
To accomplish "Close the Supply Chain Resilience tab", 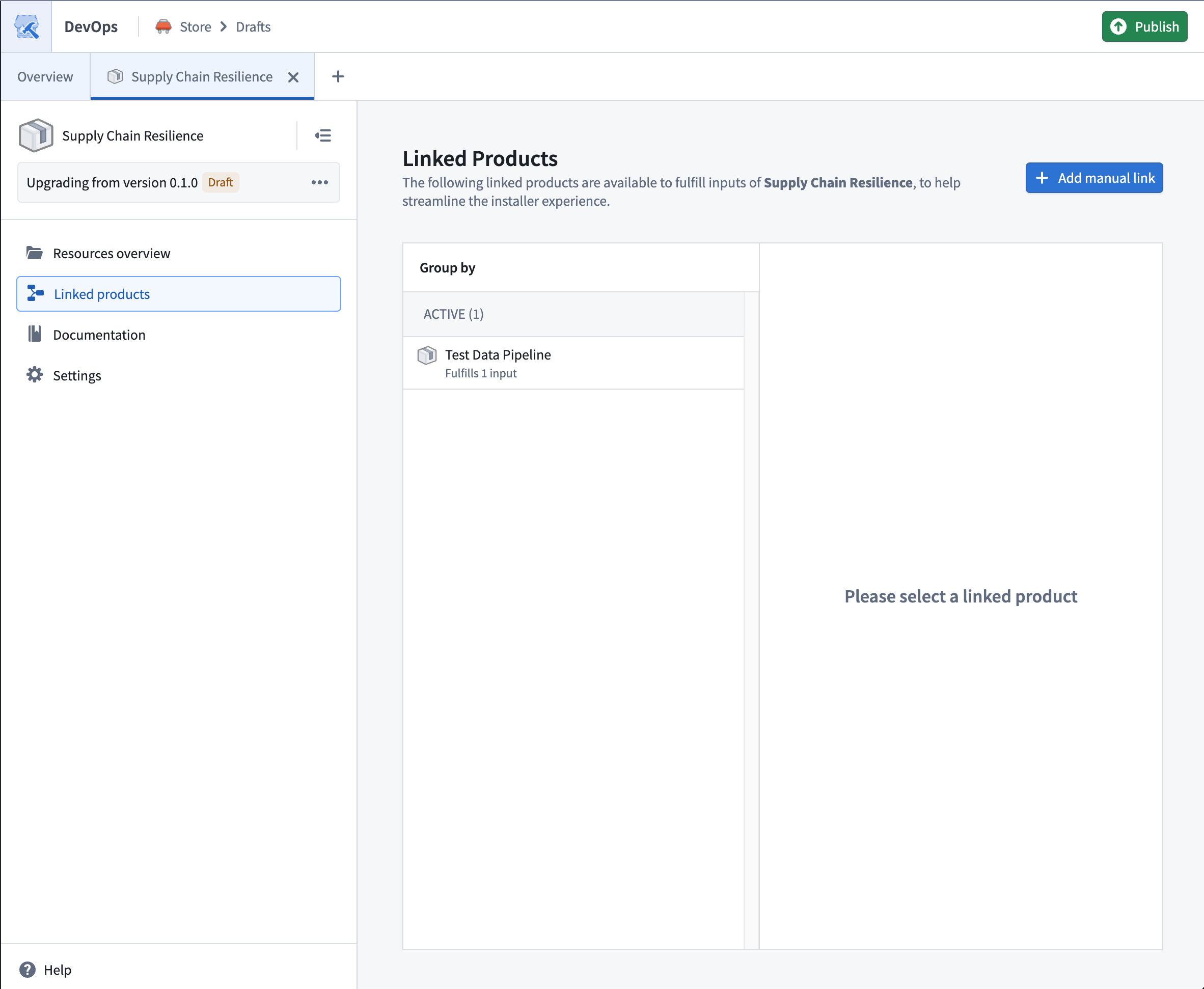I will click(293, 77).
